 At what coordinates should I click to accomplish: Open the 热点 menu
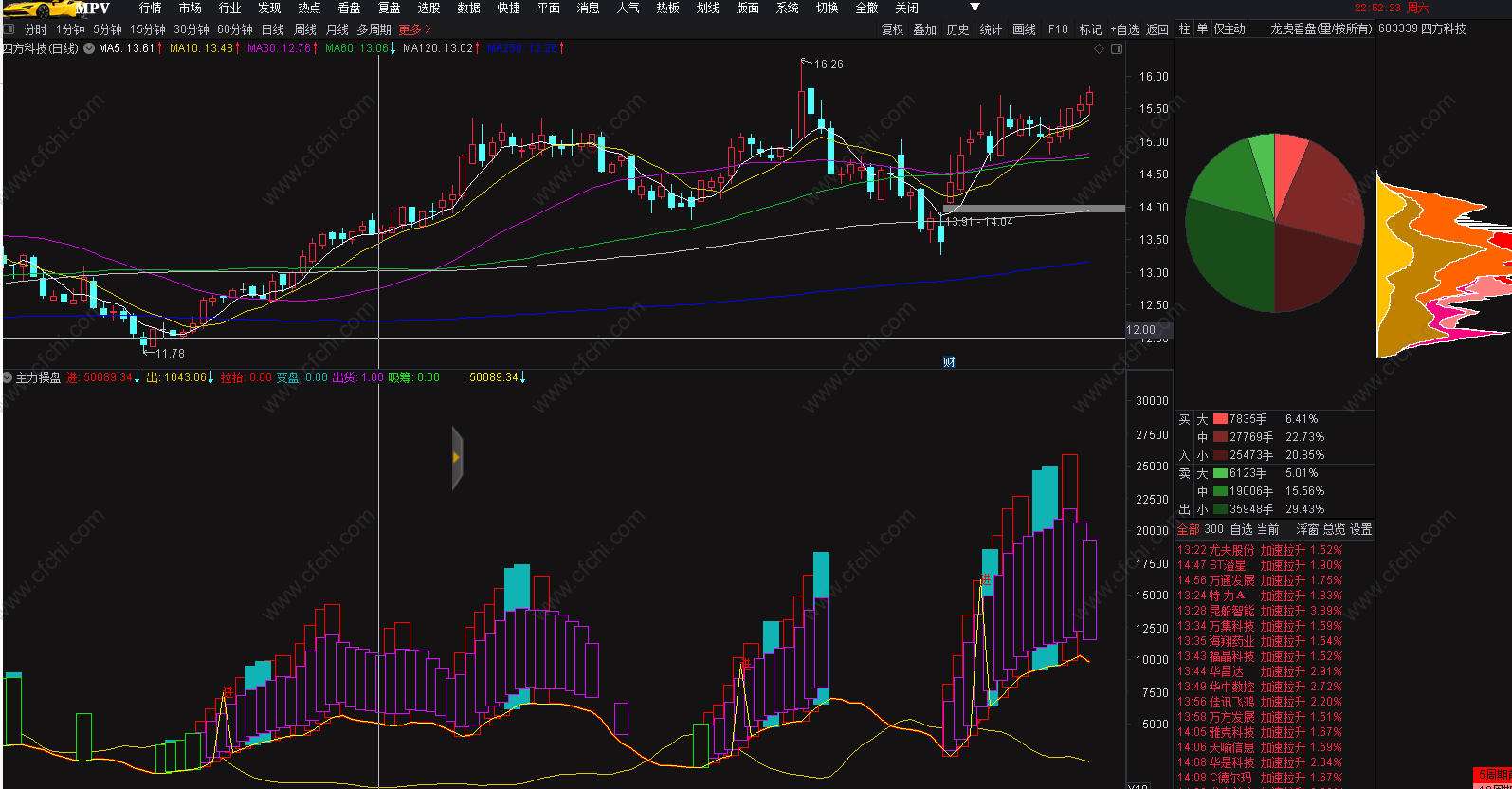(310, 8)
